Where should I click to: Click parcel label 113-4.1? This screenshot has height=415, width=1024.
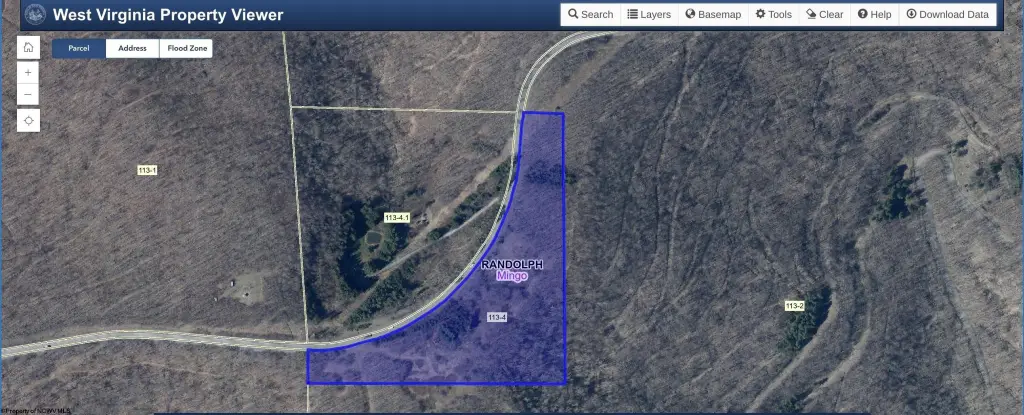click(396, 218)
